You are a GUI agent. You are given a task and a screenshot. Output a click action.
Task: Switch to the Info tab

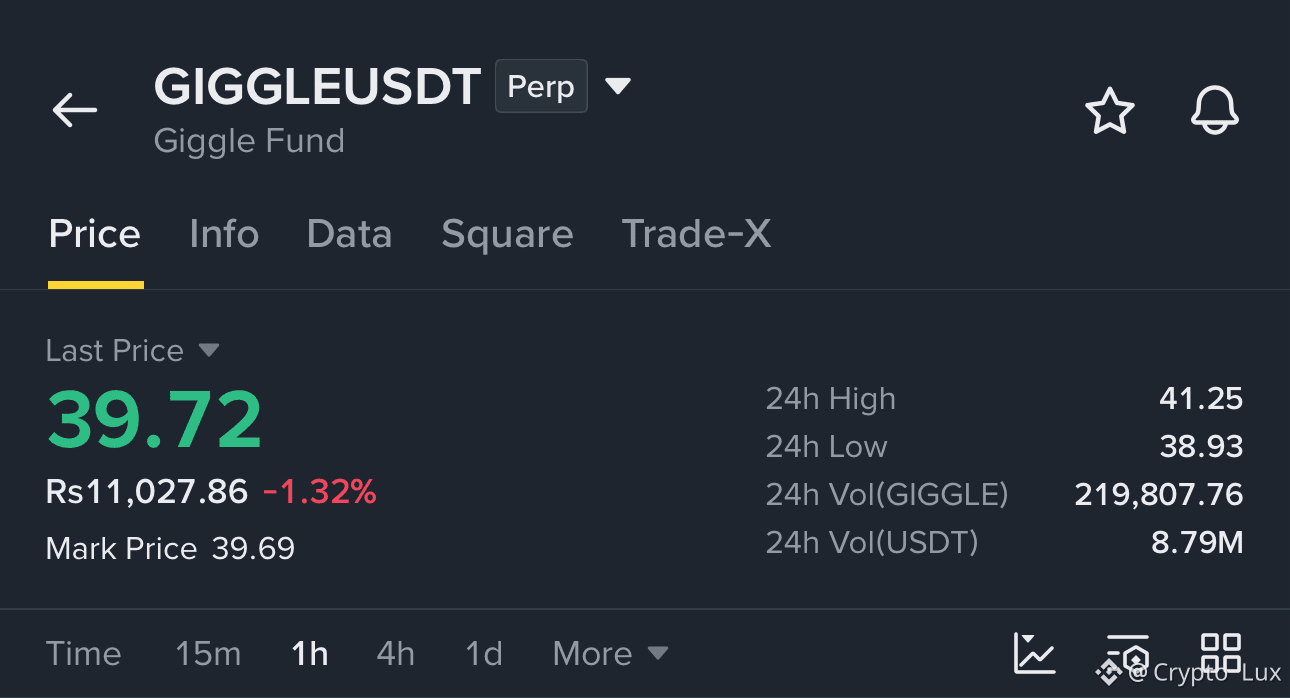point(224,234)
